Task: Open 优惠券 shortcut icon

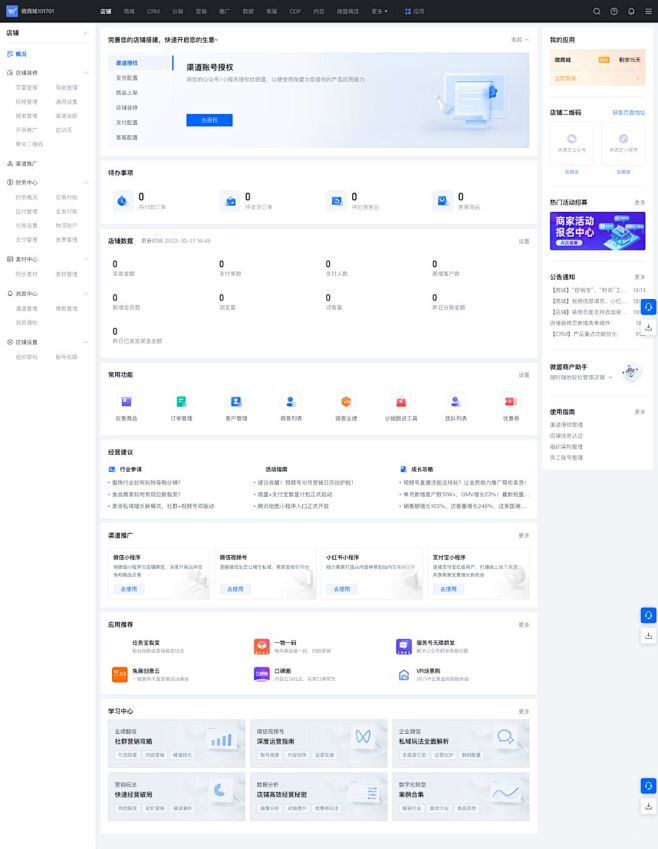Action: [x=511, y=402]
